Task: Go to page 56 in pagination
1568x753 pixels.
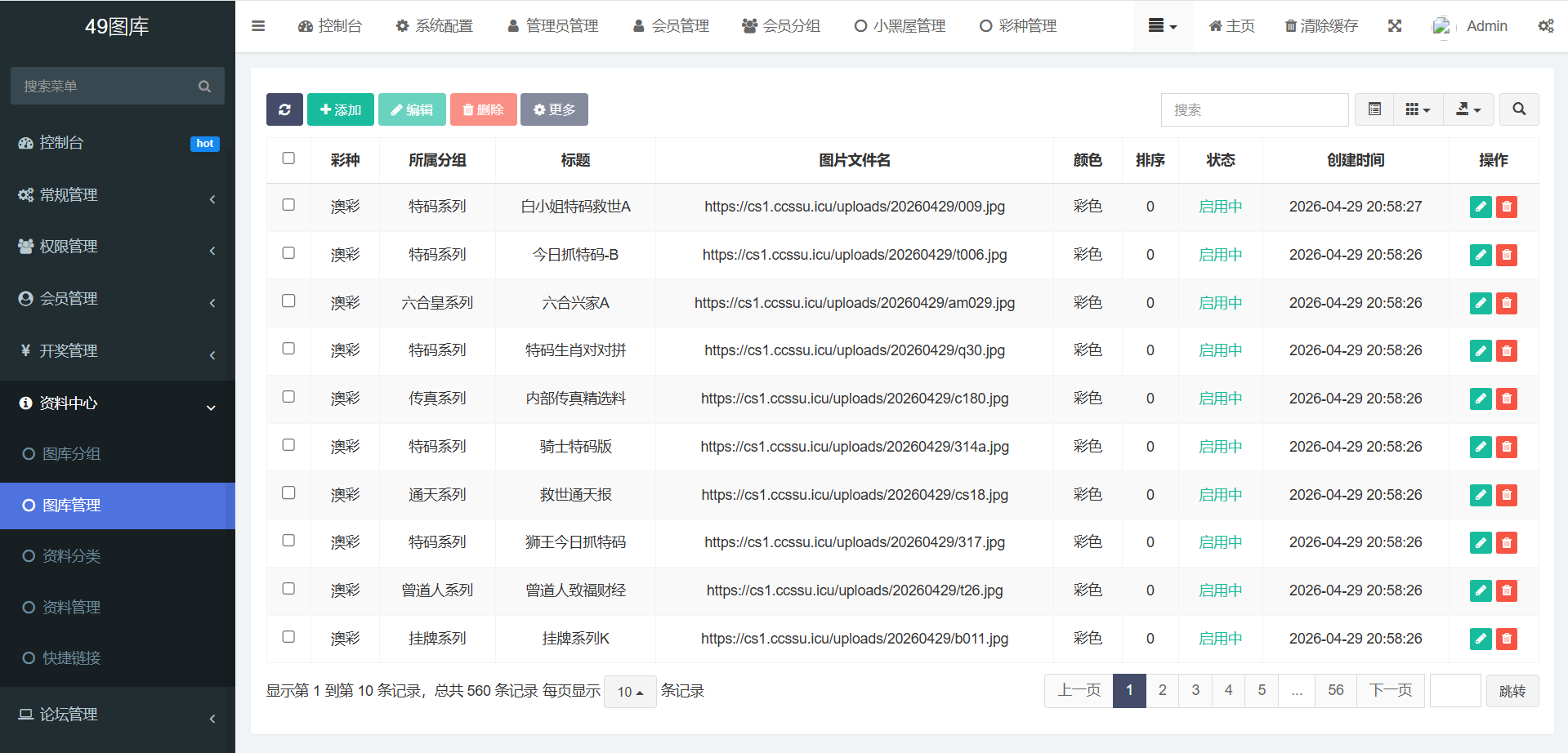Action: [1335, 691]
